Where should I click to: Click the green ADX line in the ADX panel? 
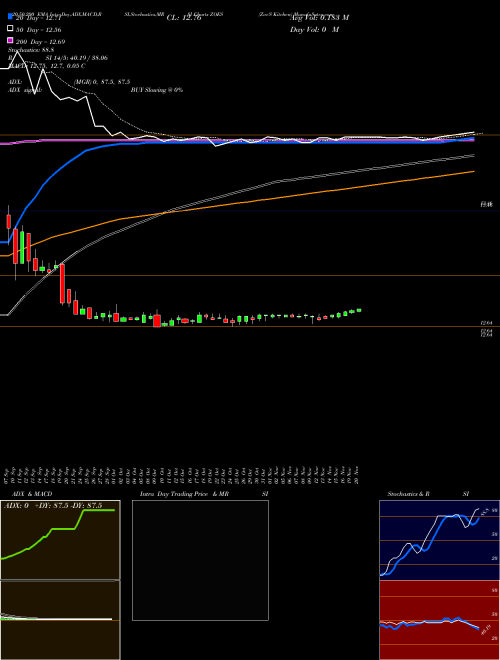(63, 529)
